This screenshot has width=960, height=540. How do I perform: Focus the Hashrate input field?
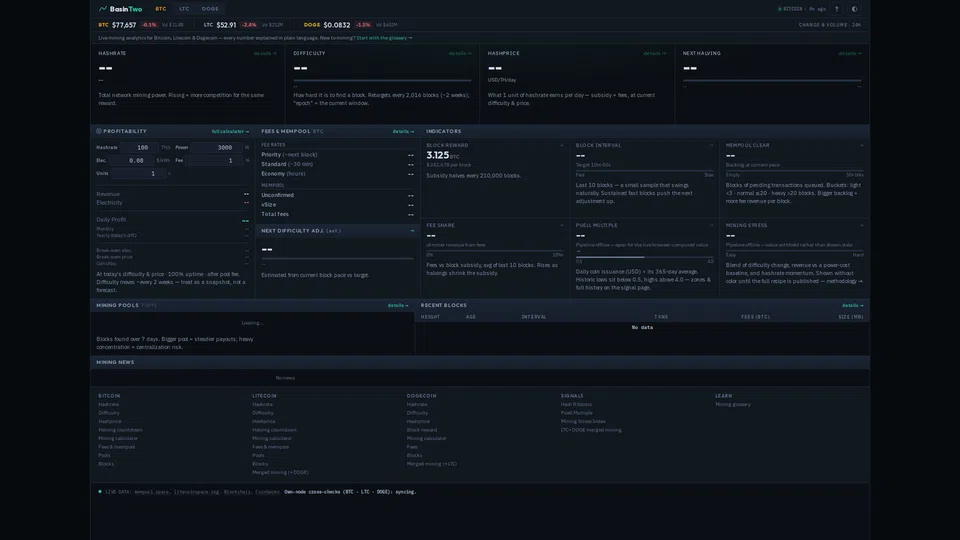[139, 148]
